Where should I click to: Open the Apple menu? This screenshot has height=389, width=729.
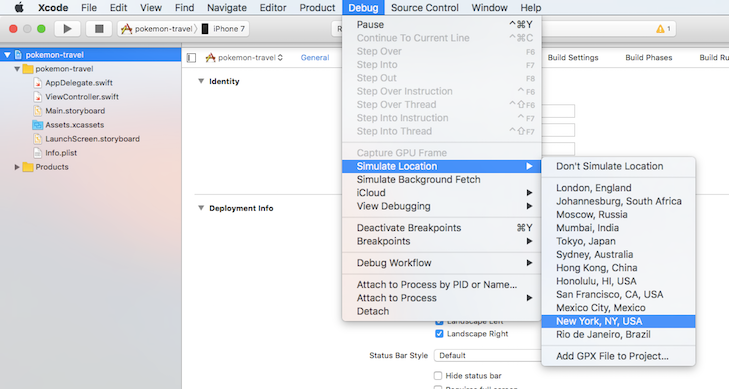[19, 7]
